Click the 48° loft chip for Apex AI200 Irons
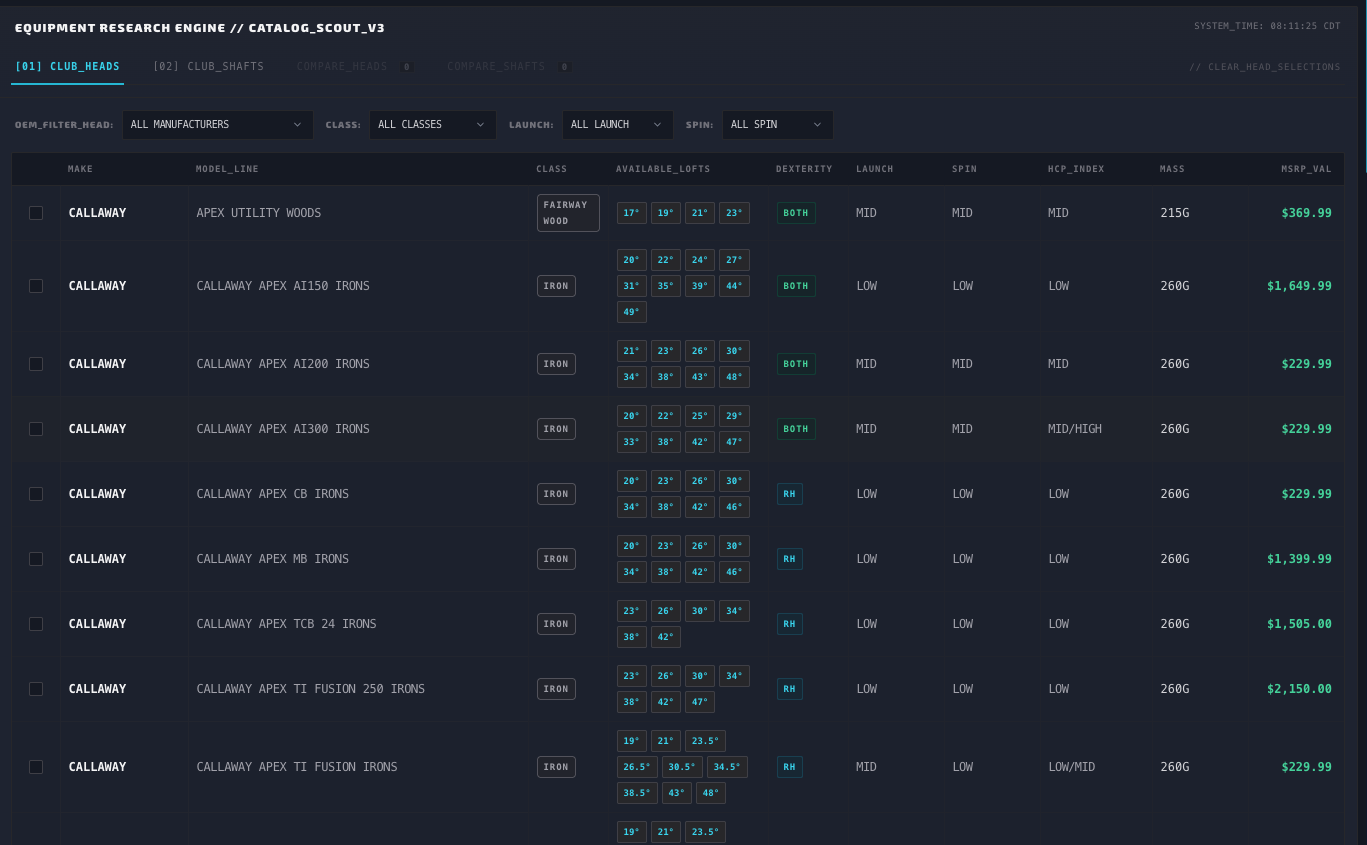 point(734,377)
